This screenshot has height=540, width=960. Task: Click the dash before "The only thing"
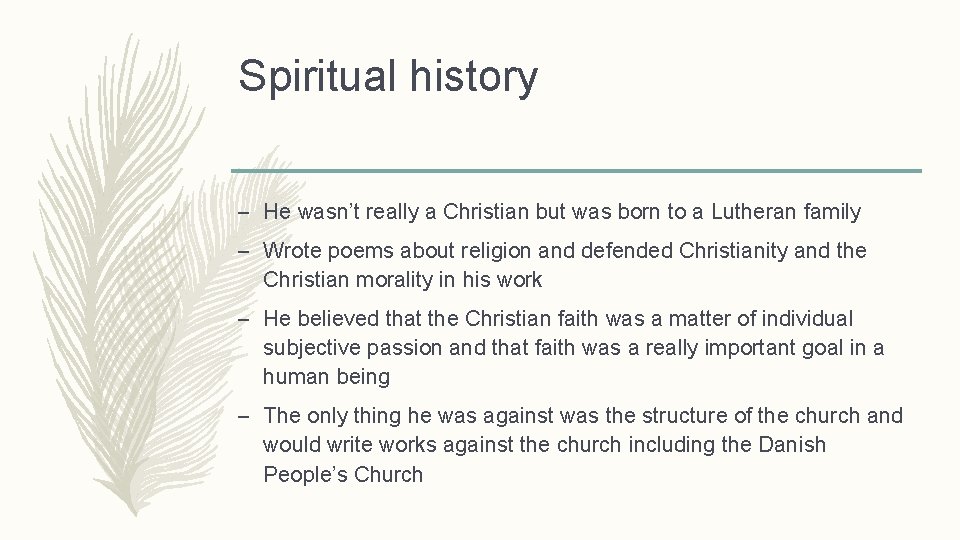tap(246, 416)
